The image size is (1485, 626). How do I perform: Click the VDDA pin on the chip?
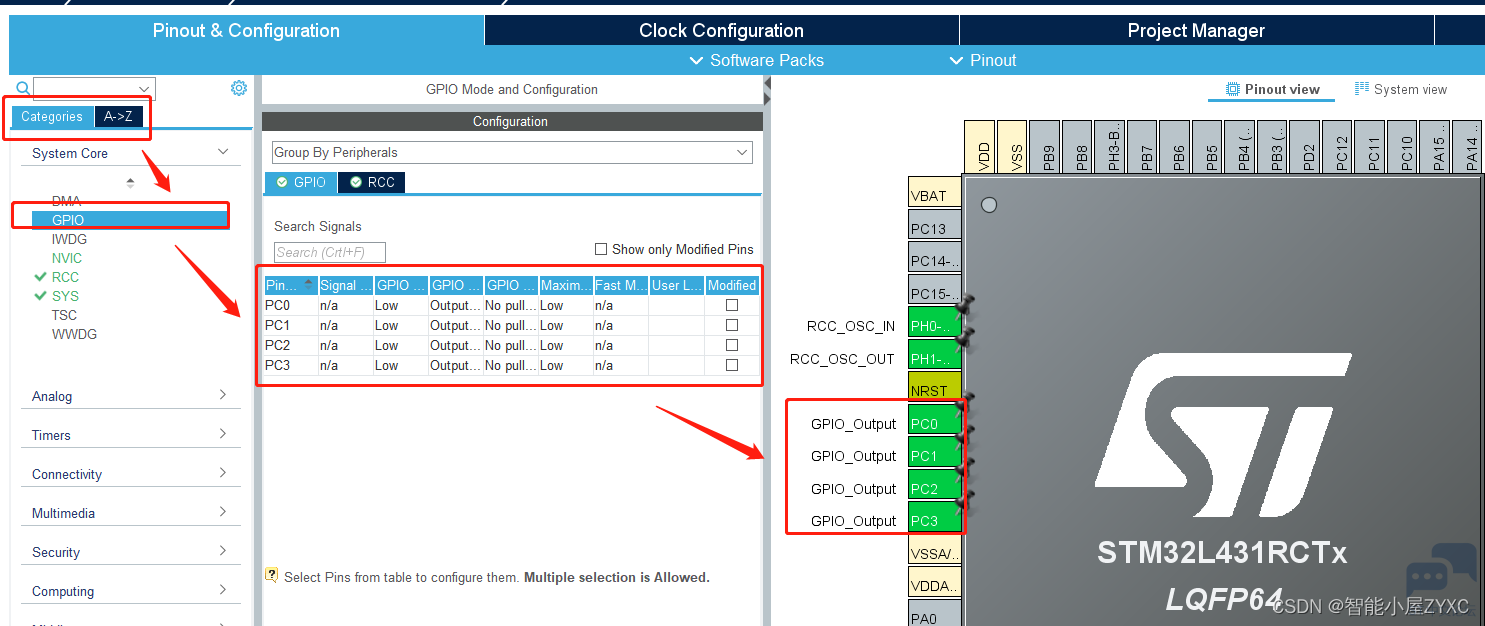coord(935,583)
